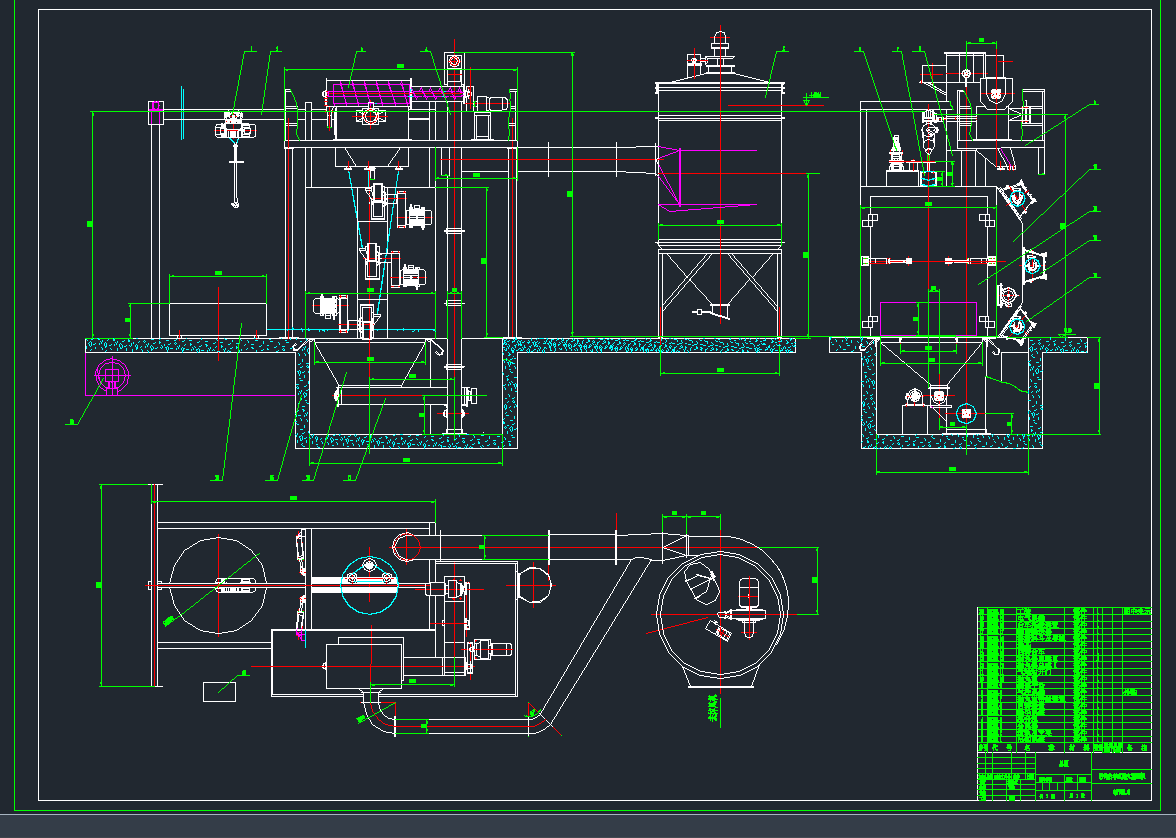
Task: Select the cyan circle in the right pit
Action: click(964, 412)
